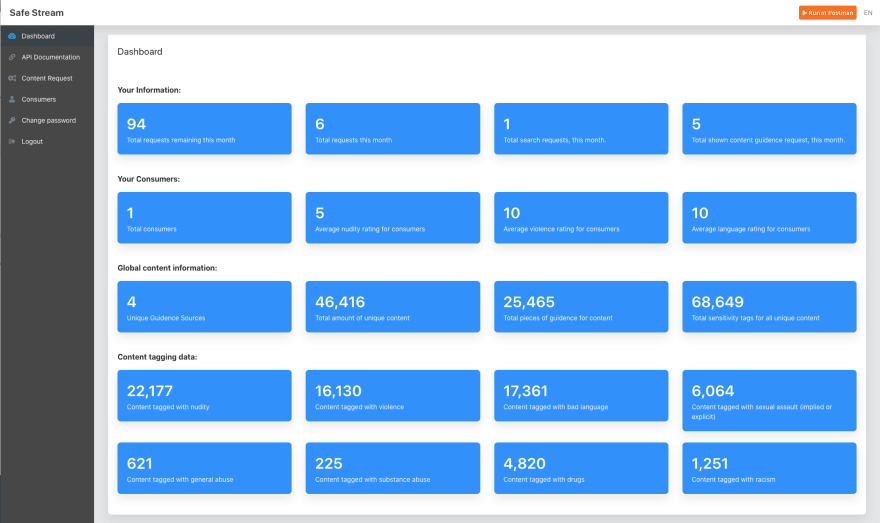Click the Content Request gears icon
880x523 pixels.
(x=12, y=78)
